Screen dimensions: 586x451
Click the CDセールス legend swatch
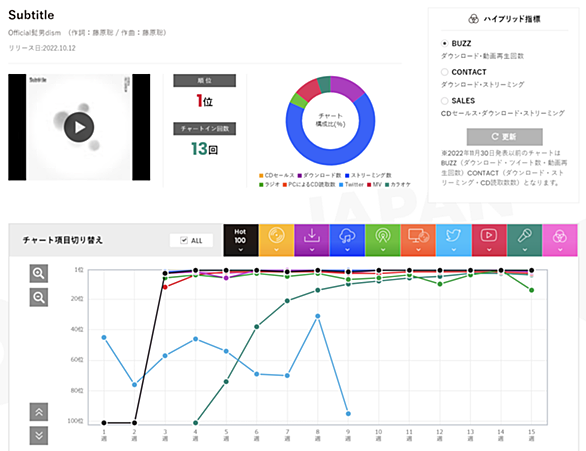(x=261, y=175)
